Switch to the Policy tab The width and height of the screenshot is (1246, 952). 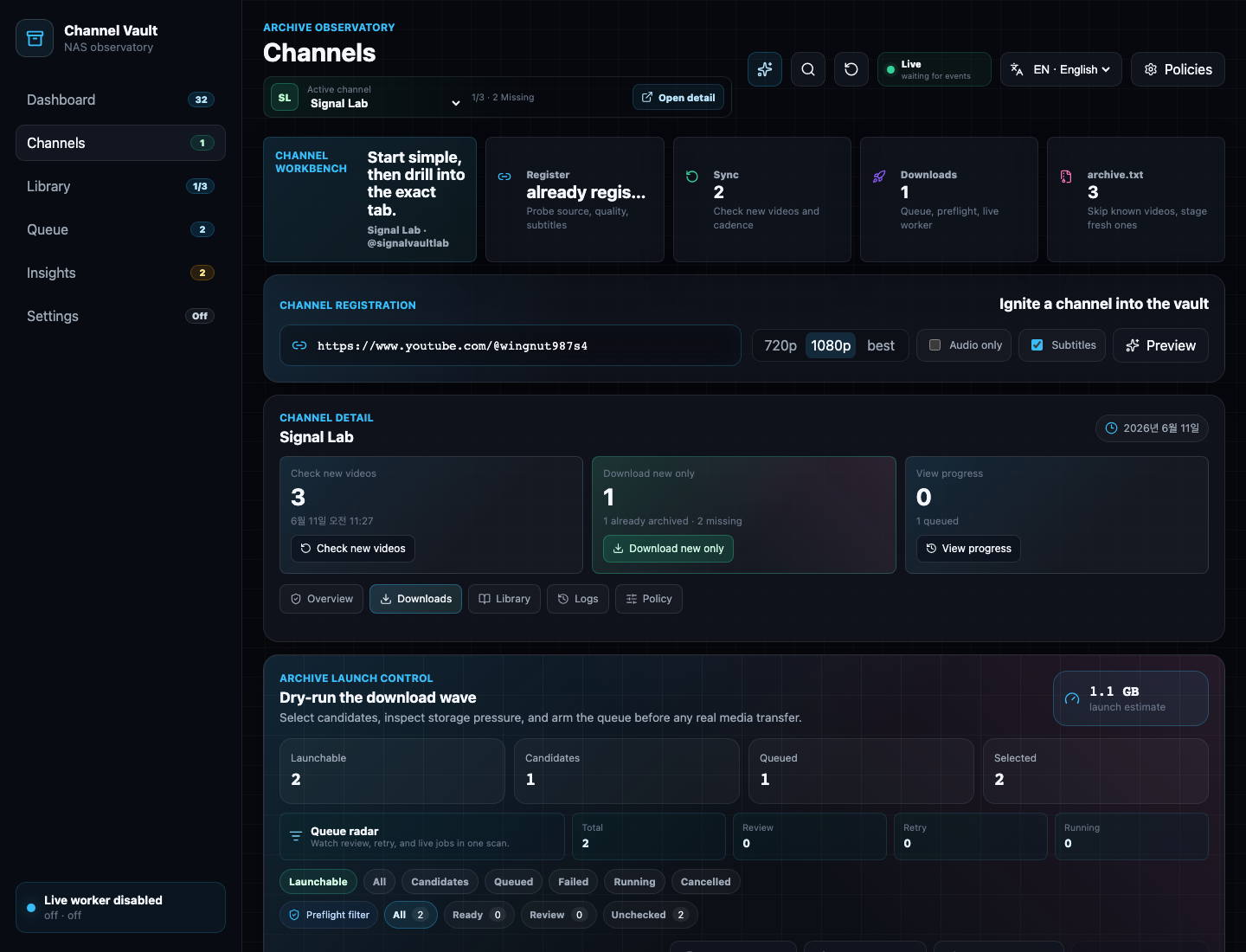pos(648,599)
